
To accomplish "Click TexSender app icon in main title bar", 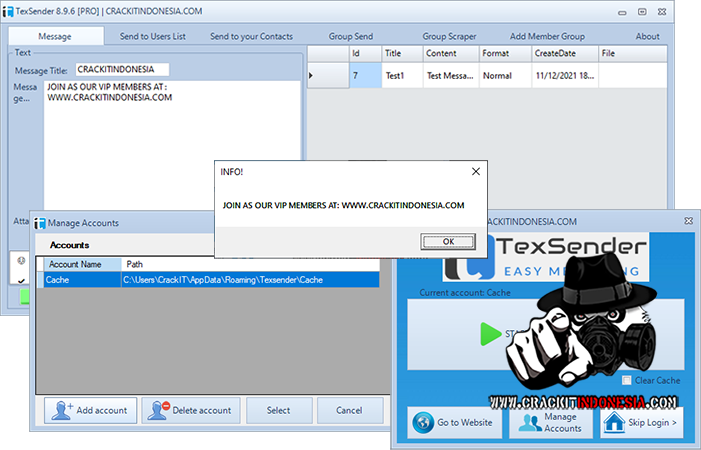I will click(x=8, y=10).
